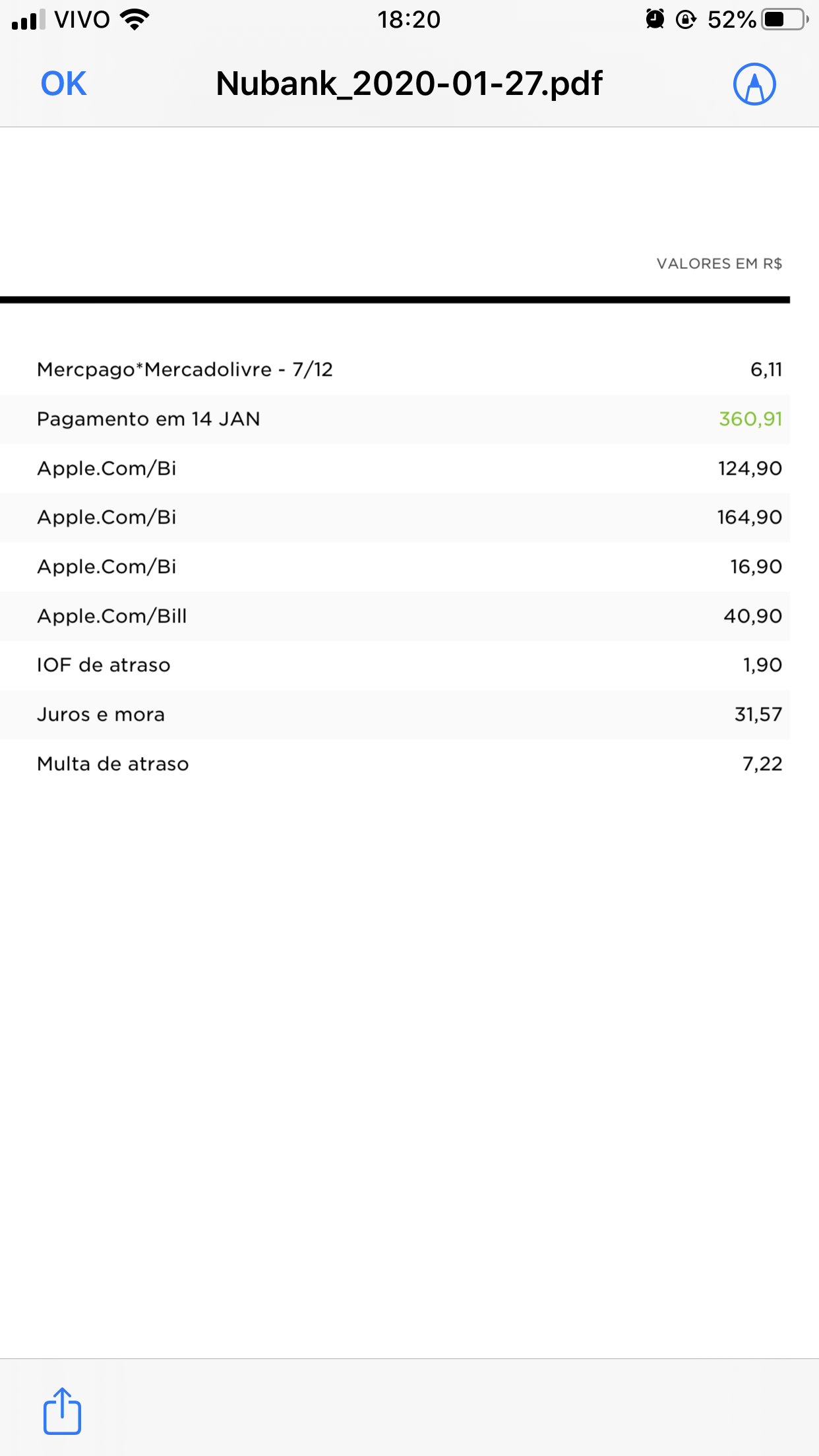Tap the cellular signal bars

tap(28, 20)
